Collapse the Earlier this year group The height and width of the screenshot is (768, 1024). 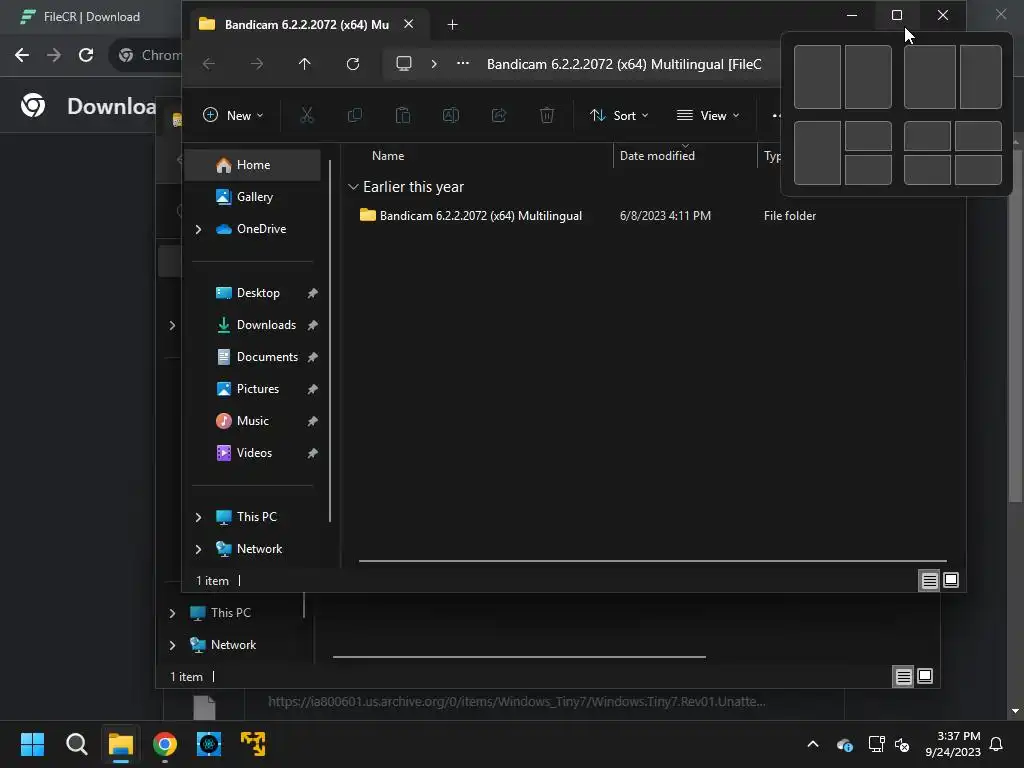353,187
